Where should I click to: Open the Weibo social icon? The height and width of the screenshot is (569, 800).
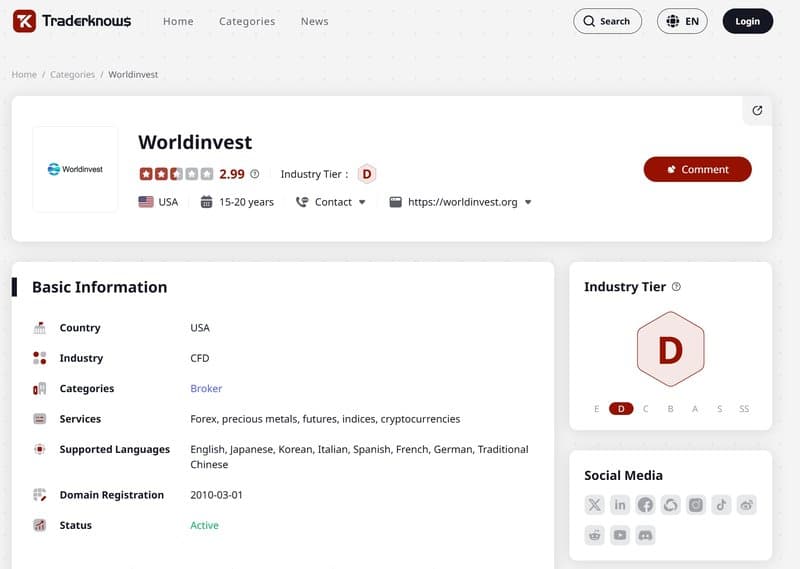746,505
